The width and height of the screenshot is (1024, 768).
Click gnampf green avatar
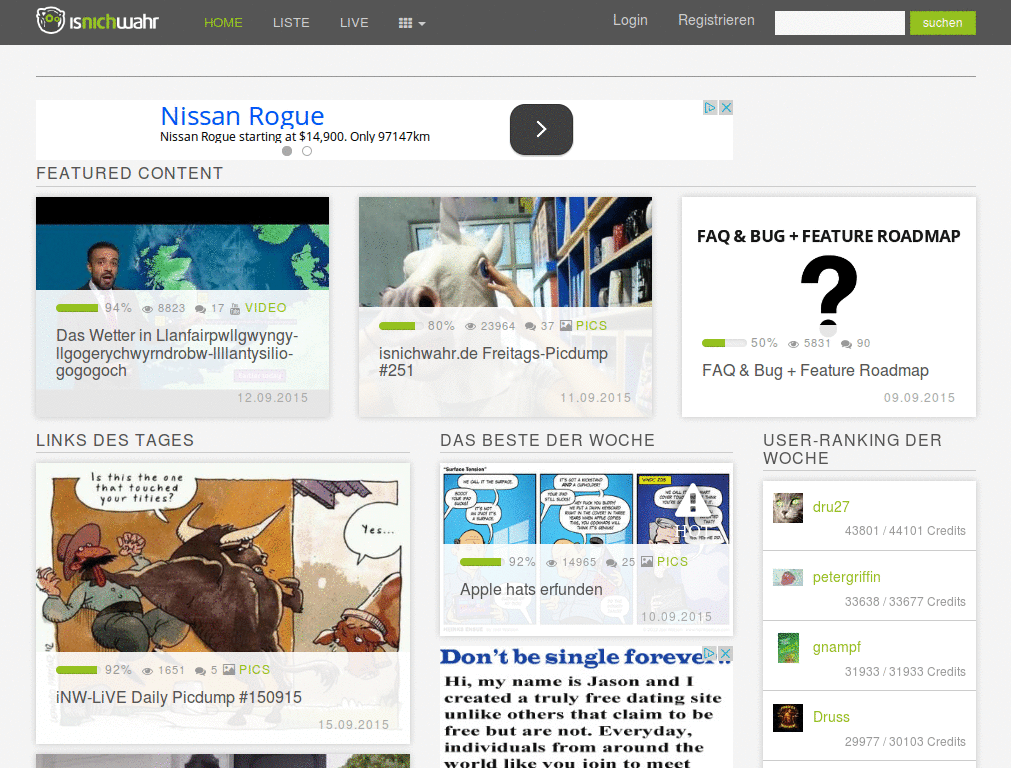tap(788, 648)
